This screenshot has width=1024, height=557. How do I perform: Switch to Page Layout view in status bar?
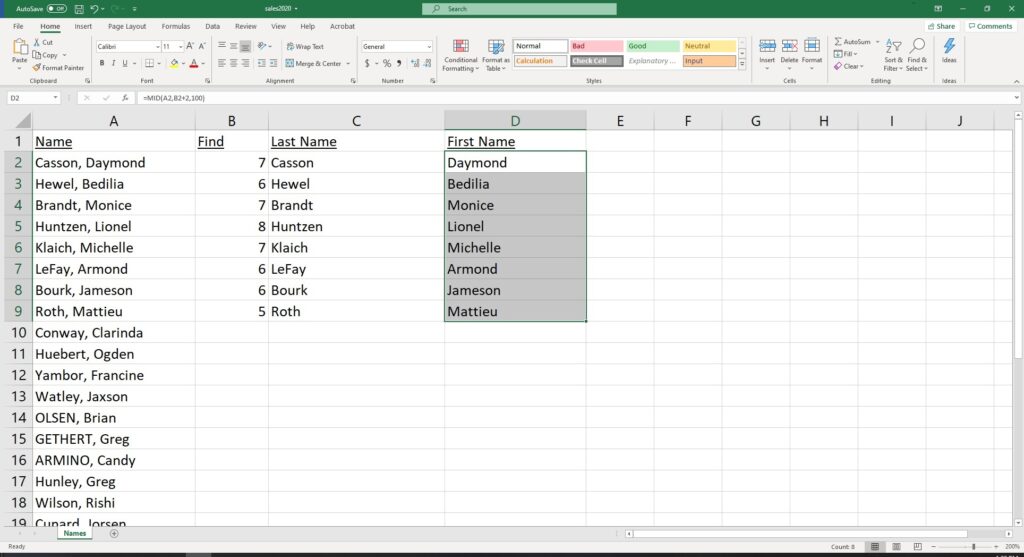pos(896,547)
